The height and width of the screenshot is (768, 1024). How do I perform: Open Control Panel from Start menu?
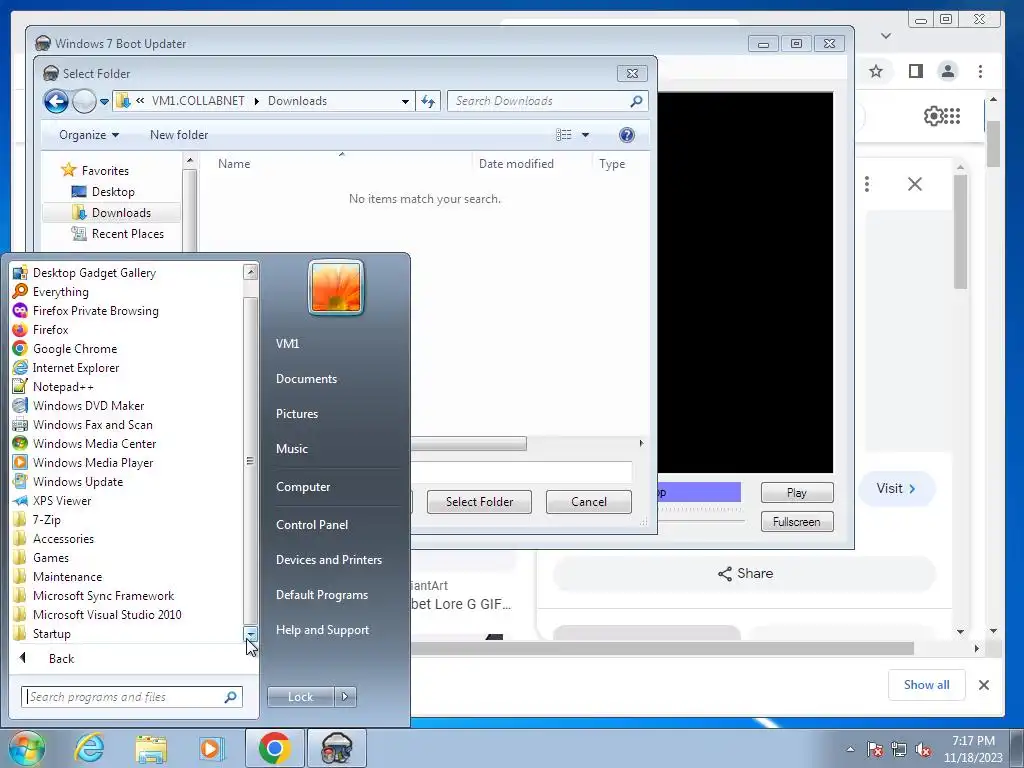pos(312,524)
